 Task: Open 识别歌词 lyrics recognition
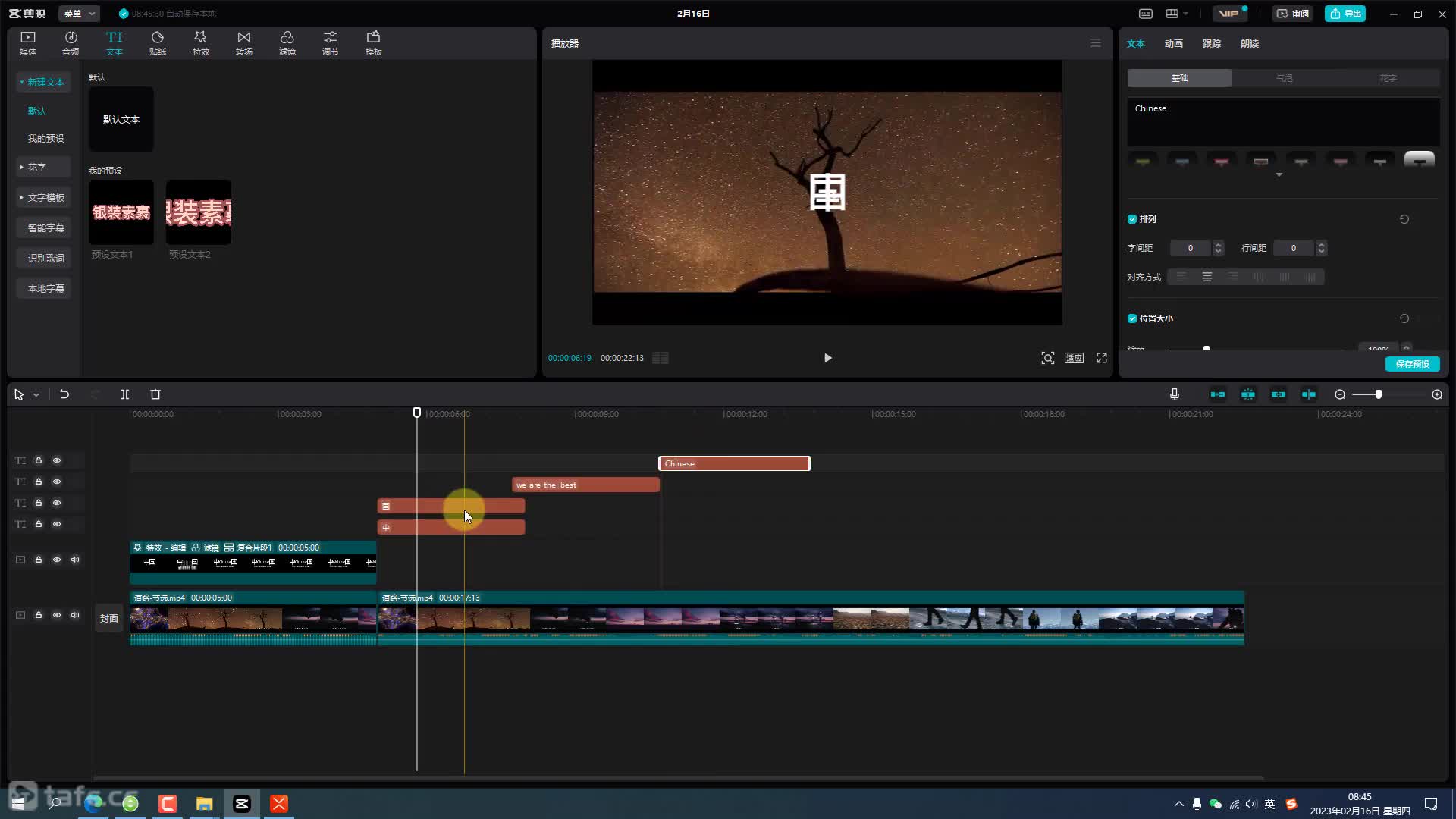pyautogui.click(x=44, y=258)
